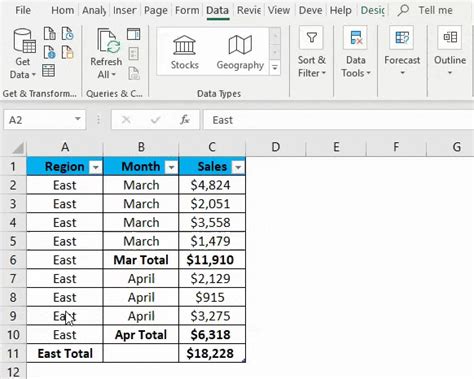Expand the Region column filter dropdown

[x=95, y=167]
